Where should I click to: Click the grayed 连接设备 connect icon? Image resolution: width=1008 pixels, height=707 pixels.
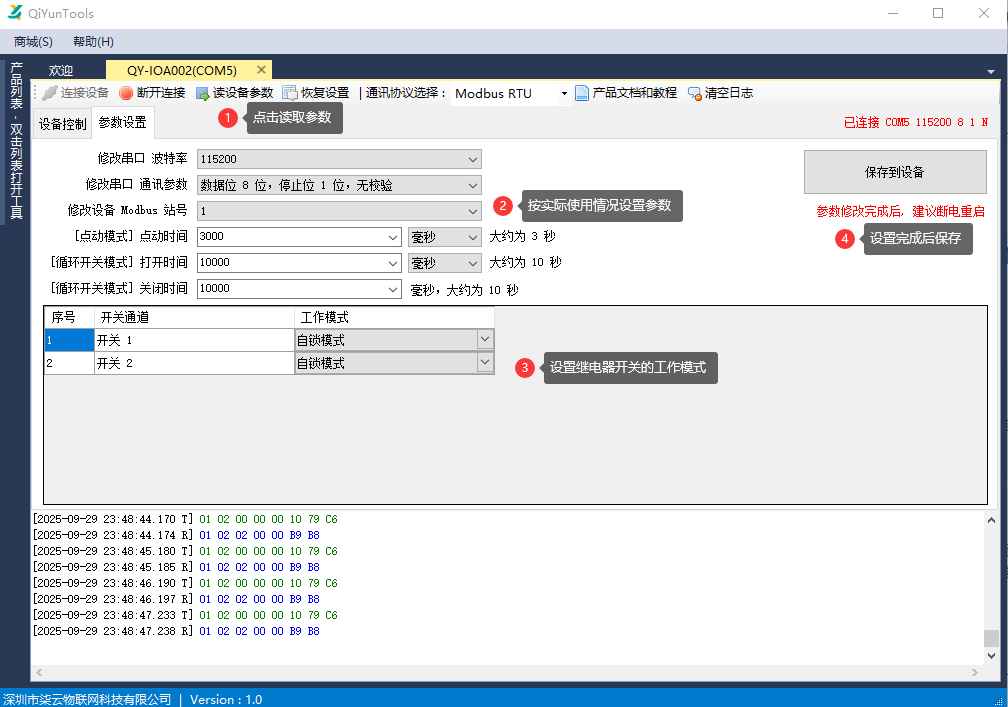click(50, 93)
